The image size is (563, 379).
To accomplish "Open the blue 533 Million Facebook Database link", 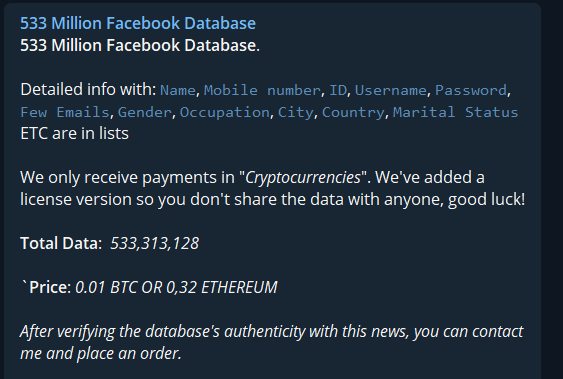I will point(138,23).
